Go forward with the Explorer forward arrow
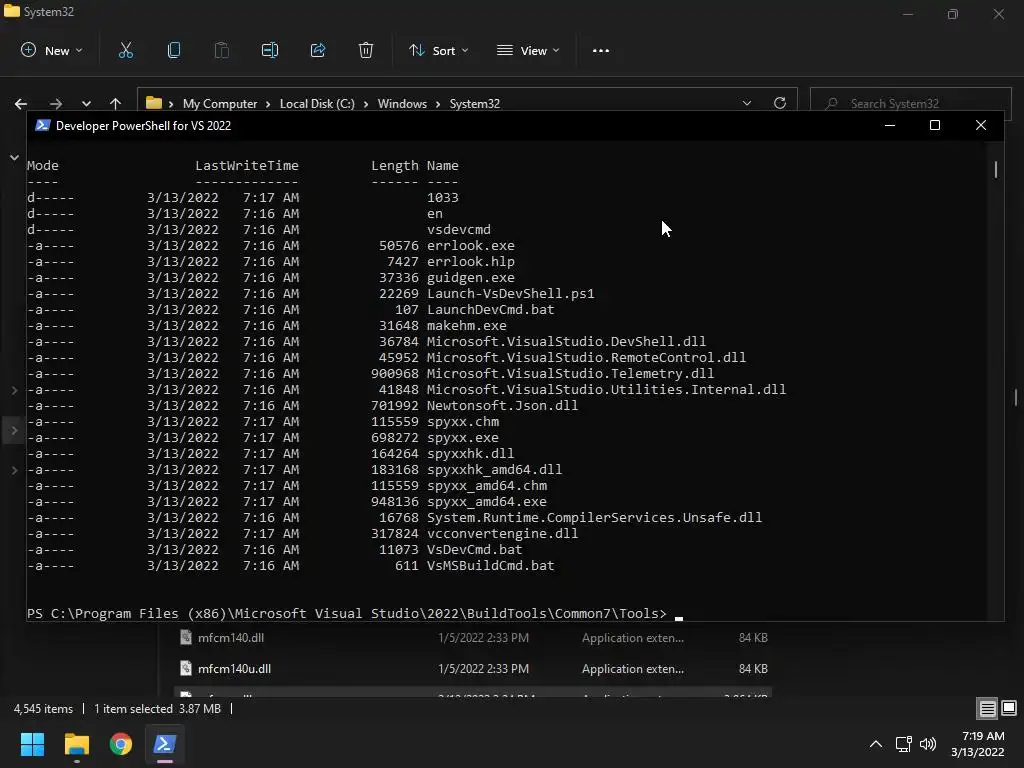 click(56, 103)
